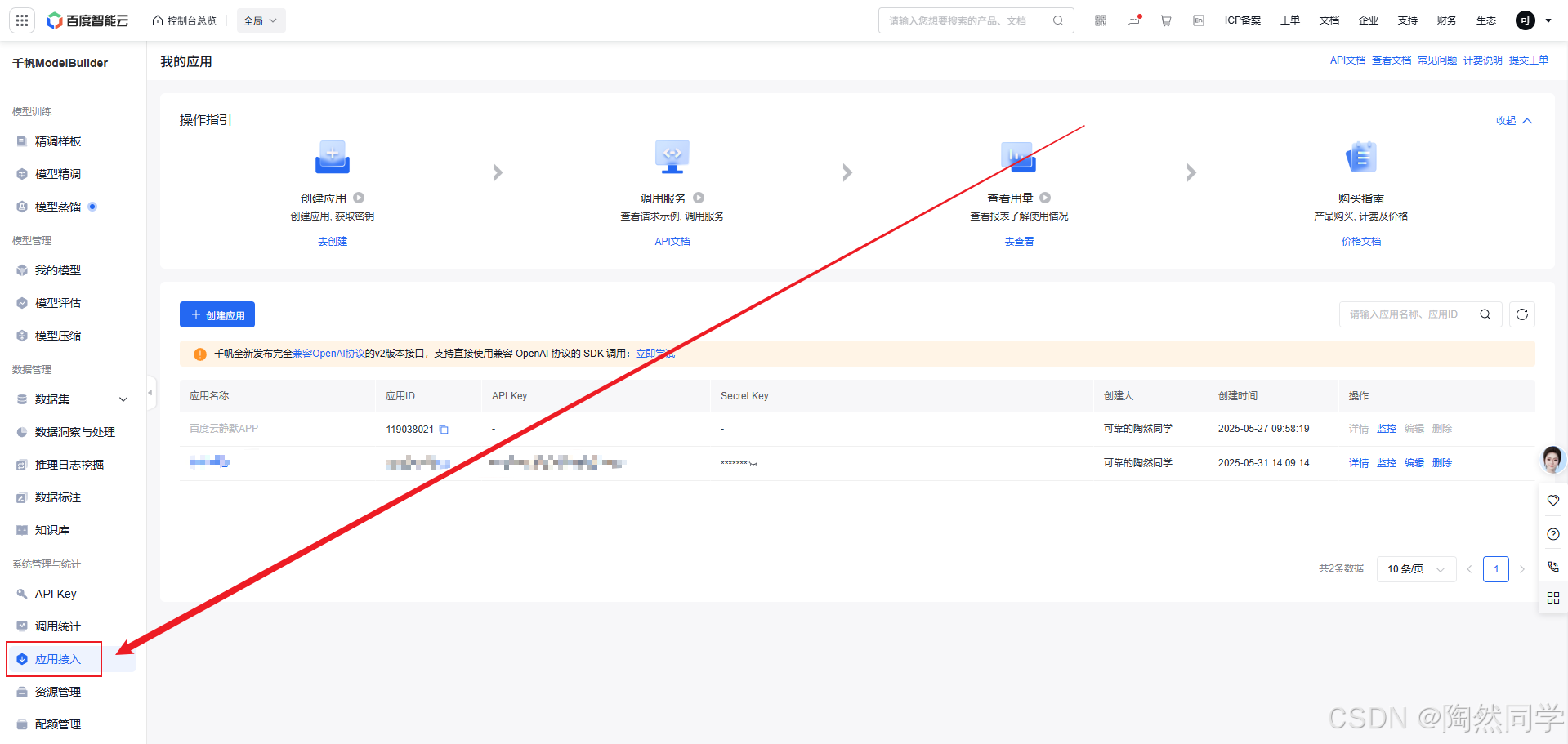Open 生态 menu in the header
The height and width of the screenshot is (744, 1568).
(1486, 20)
